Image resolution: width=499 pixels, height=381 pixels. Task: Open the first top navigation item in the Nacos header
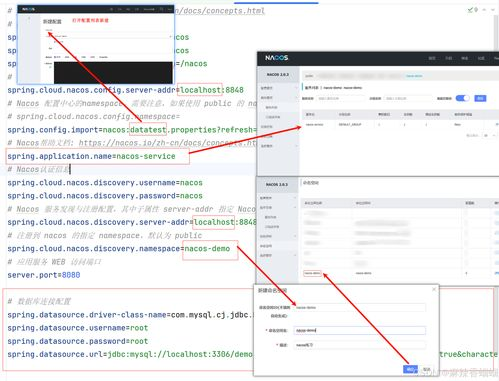[x=432, y=58]
